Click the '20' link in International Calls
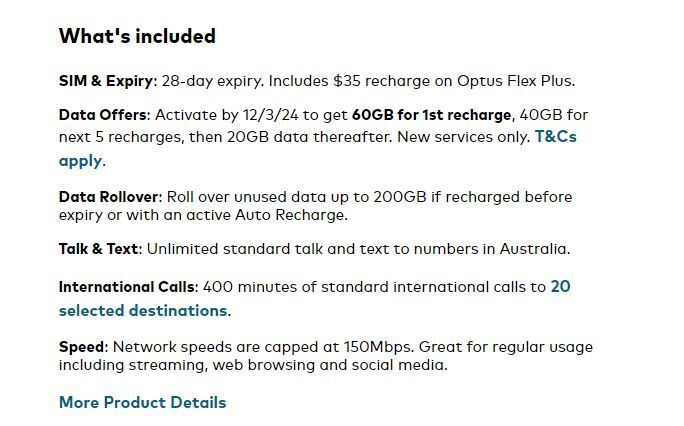684x426 pixels. tap(561, 286)
